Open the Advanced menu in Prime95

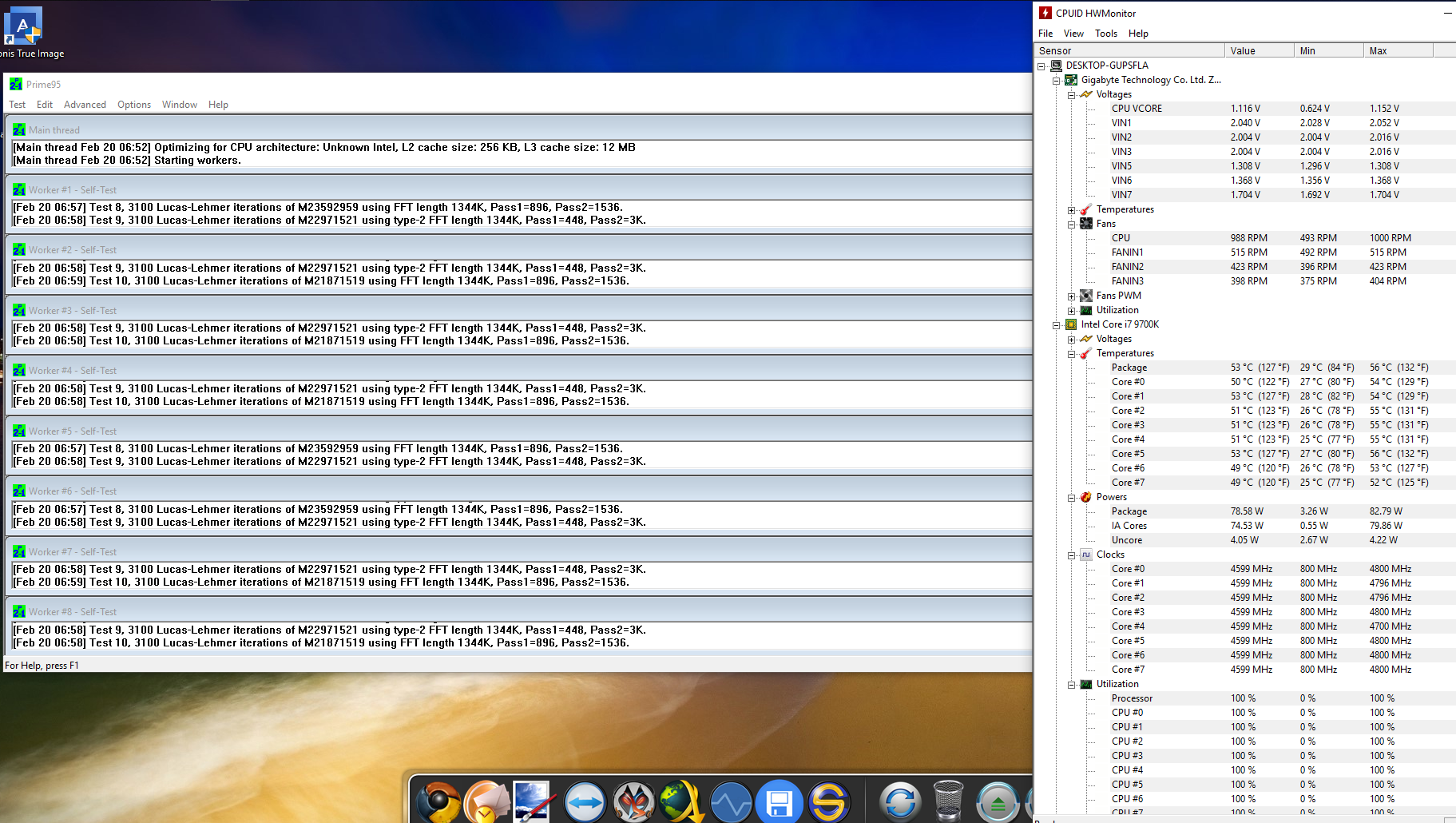85,105
